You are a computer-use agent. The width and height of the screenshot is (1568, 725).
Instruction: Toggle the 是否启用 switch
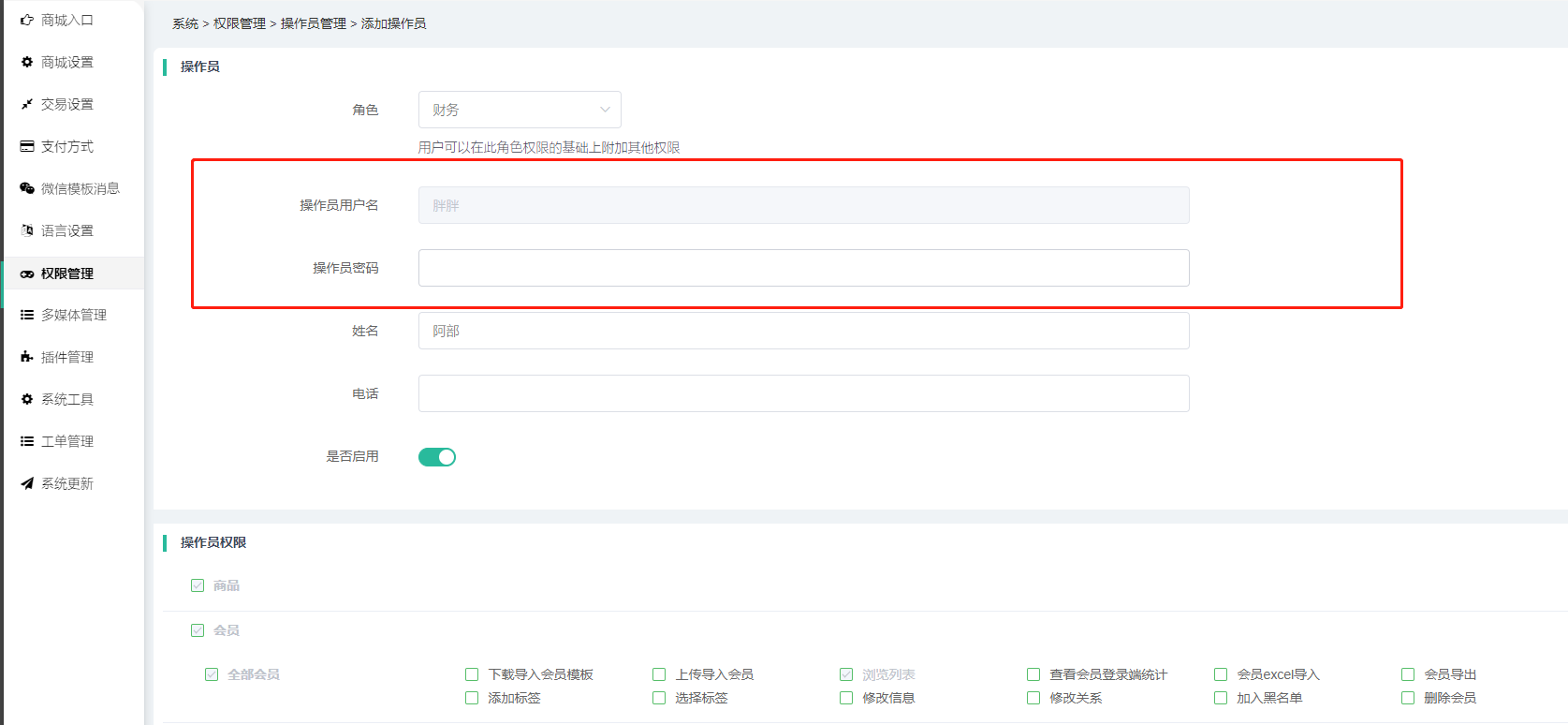436,457
